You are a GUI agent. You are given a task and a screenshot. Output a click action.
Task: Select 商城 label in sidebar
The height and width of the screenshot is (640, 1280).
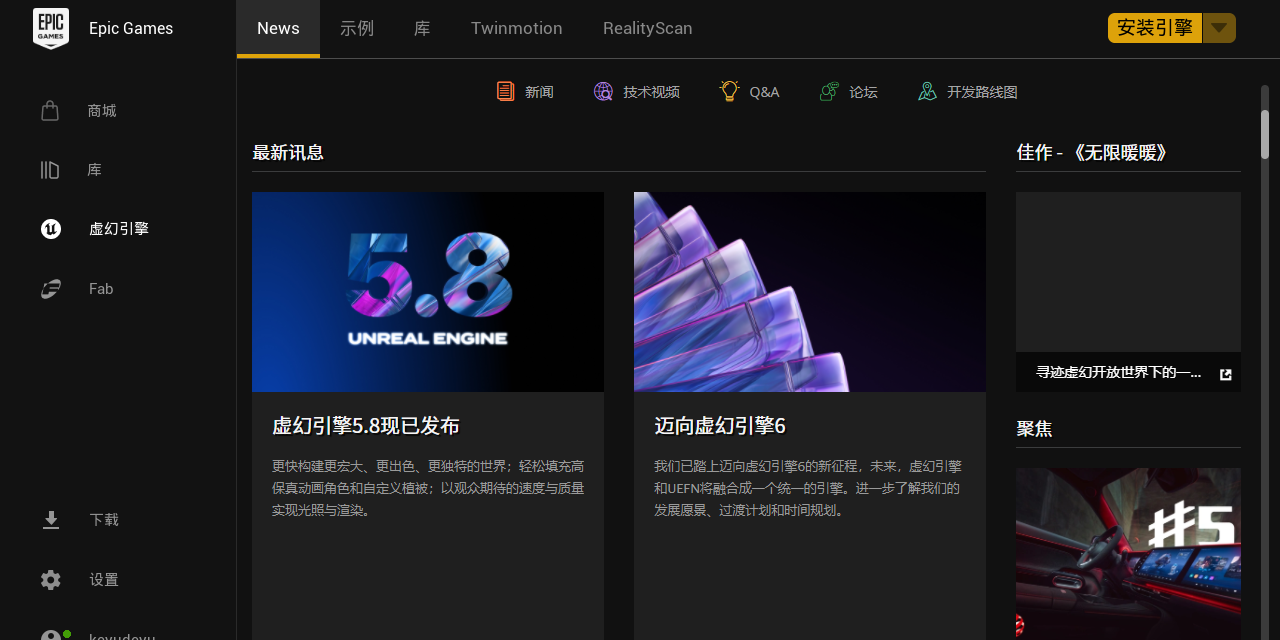click(102, 111)
